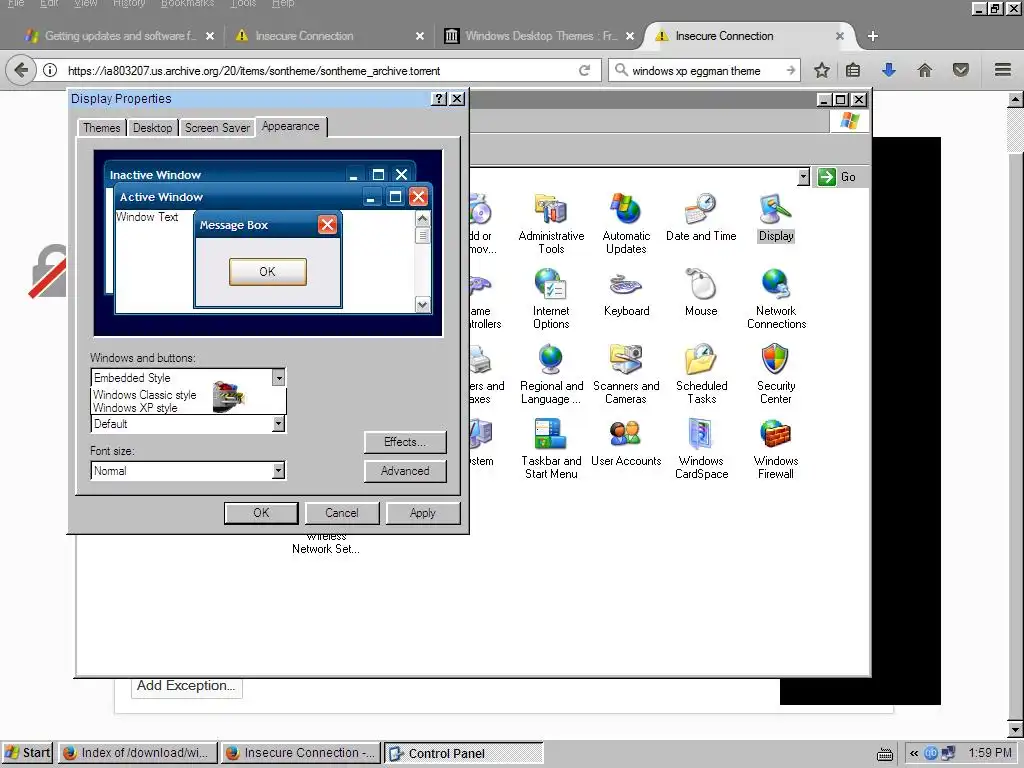Click Go button in Control Panel

tap(839, 177)
